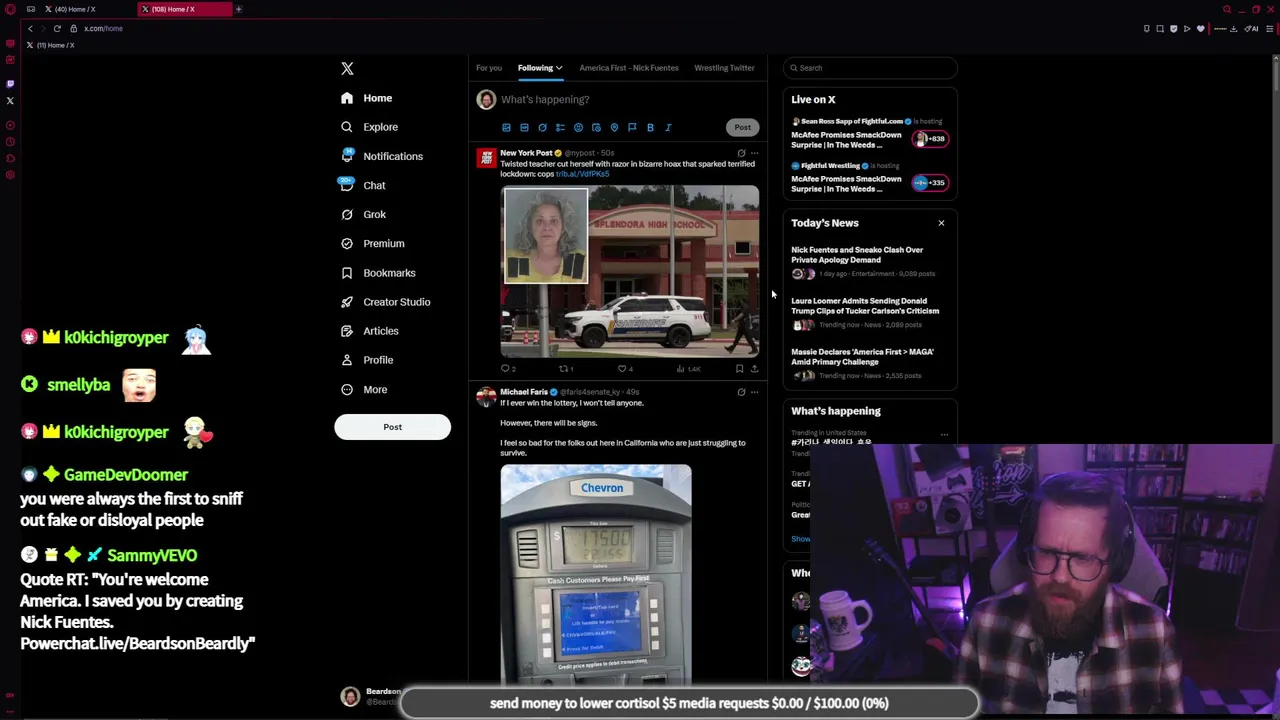Like the New York Post tweet

click(x=624, y=369)
